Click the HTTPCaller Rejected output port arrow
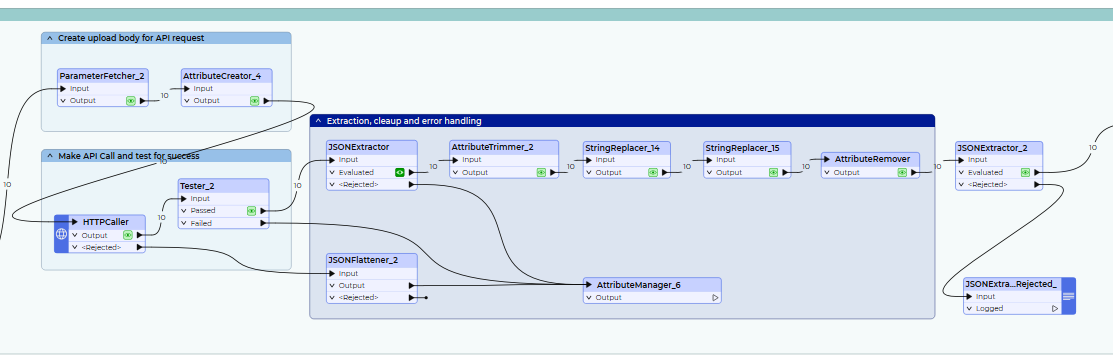The height and width of the screenshot is (361, 1113). pos(140,248)
